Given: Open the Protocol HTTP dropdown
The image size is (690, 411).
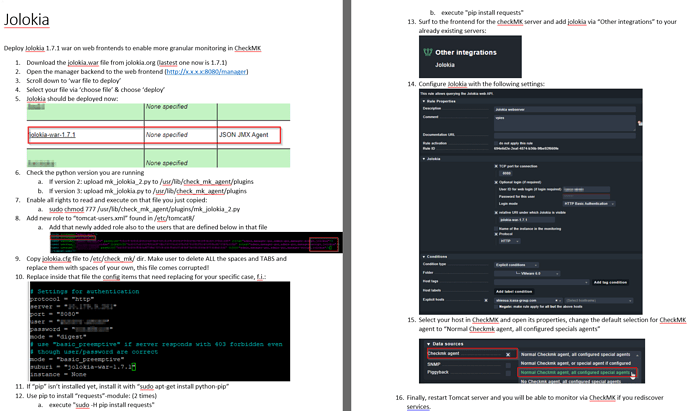Looking at the screenshot, I should pos(510,240).
